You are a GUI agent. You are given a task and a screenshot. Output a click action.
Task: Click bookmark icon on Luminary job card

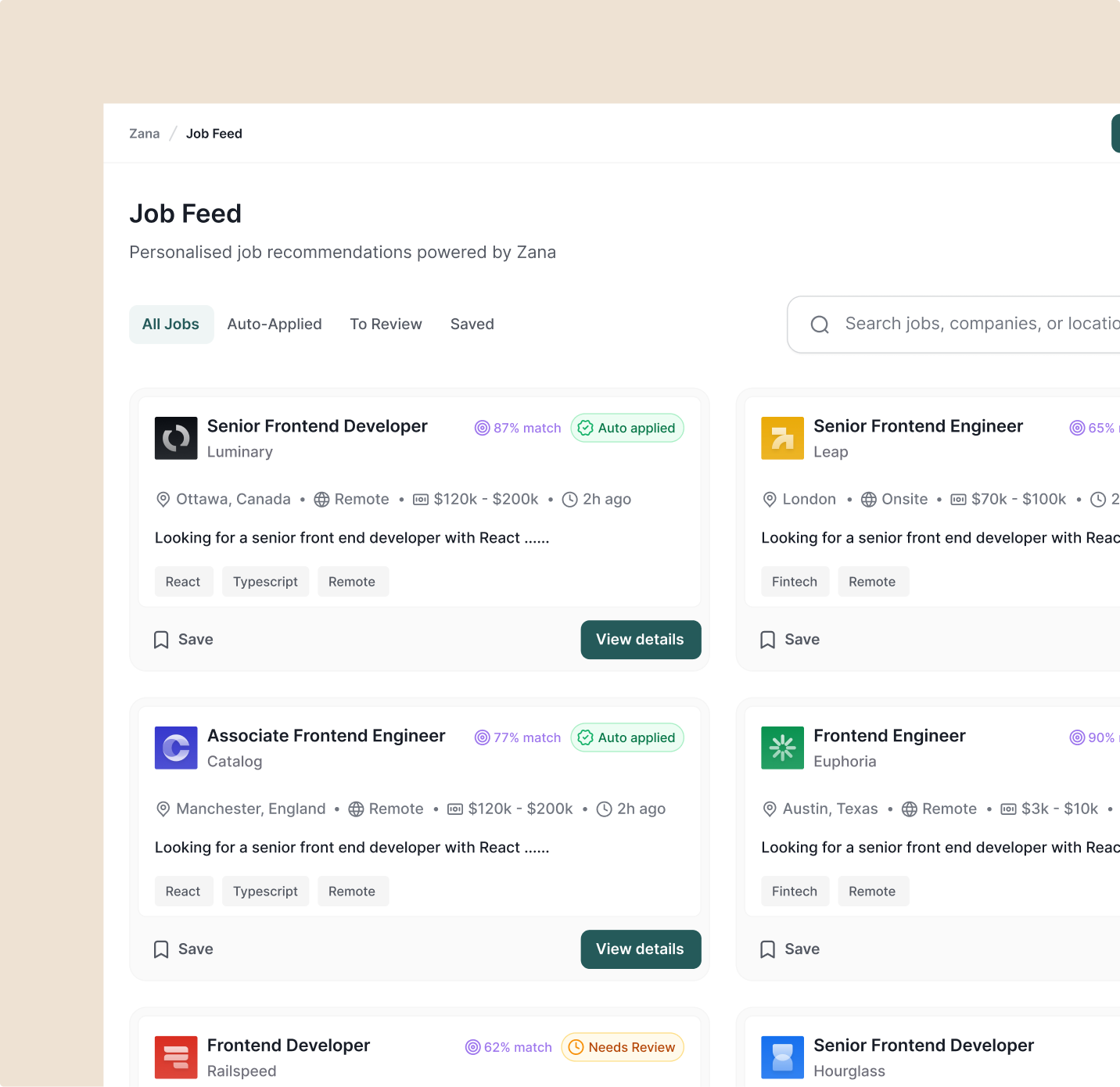[161, 640]
